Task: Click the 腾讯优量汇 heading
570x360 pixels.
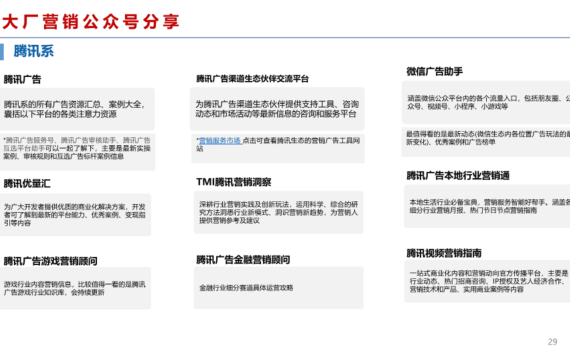Action: (x=27, y=183)
